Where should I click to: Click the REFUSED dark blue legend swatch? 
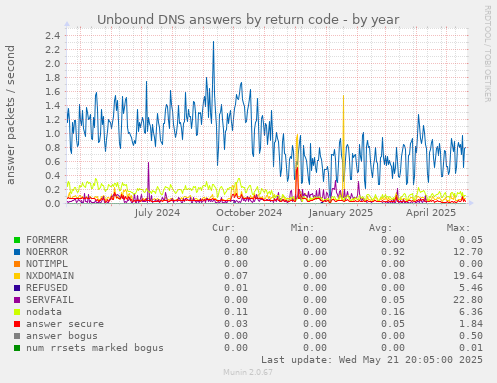(17, 288)
